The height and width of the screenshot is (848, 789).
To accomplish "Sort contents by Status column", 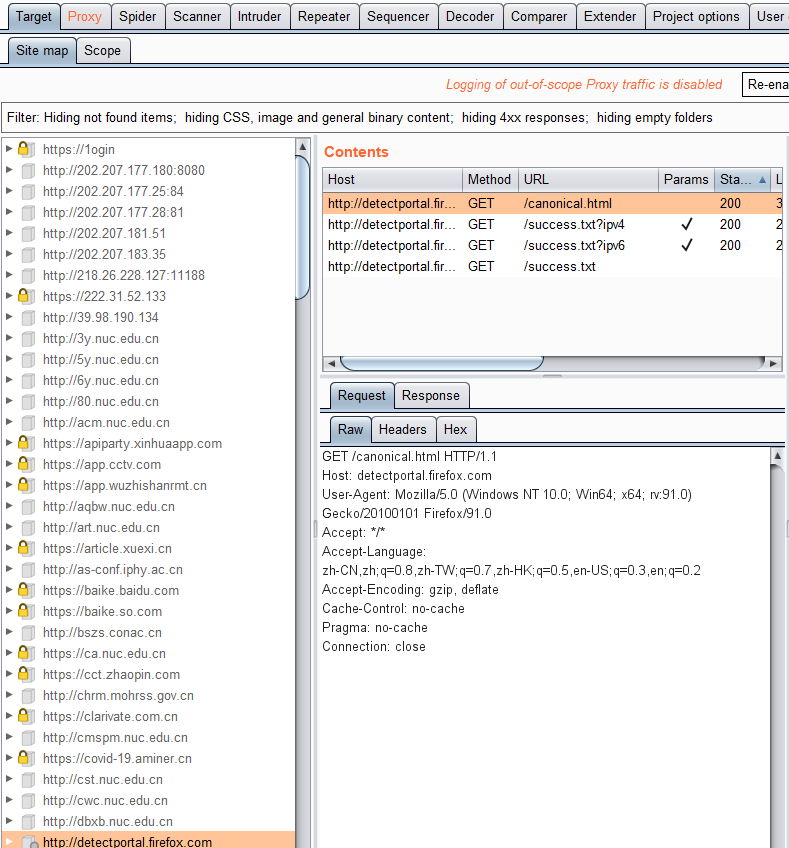I will 742,180.
